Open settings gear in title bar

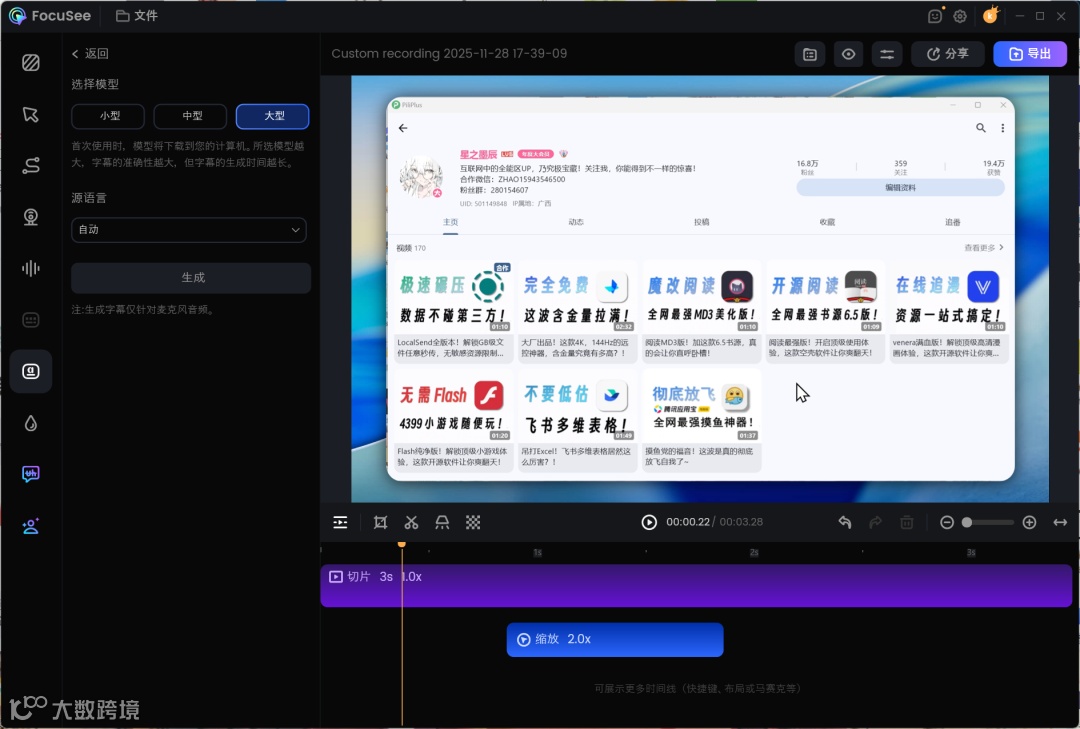[x=960, y=16]
